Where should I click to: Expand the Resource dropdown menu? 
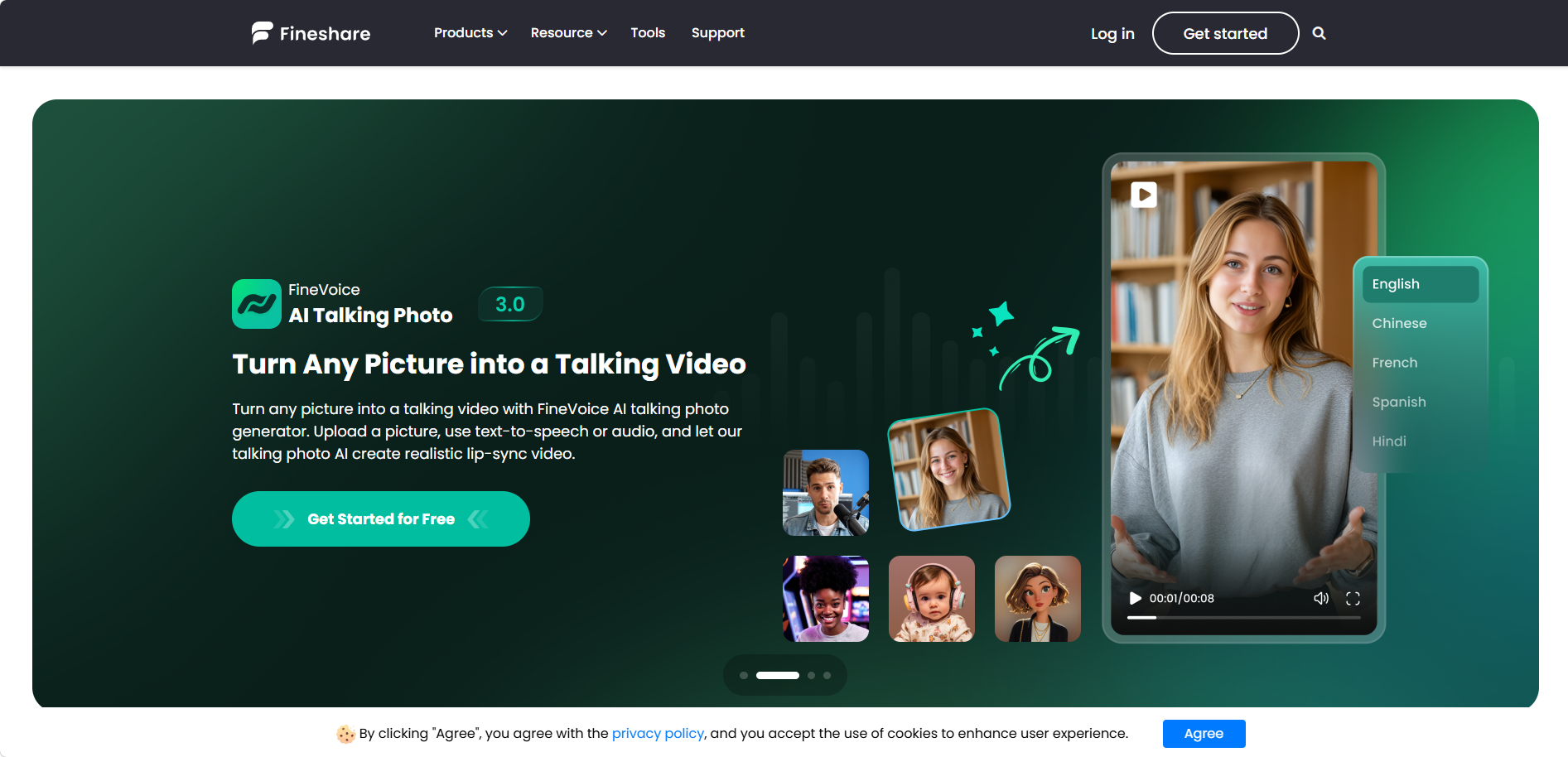point(569,33)
